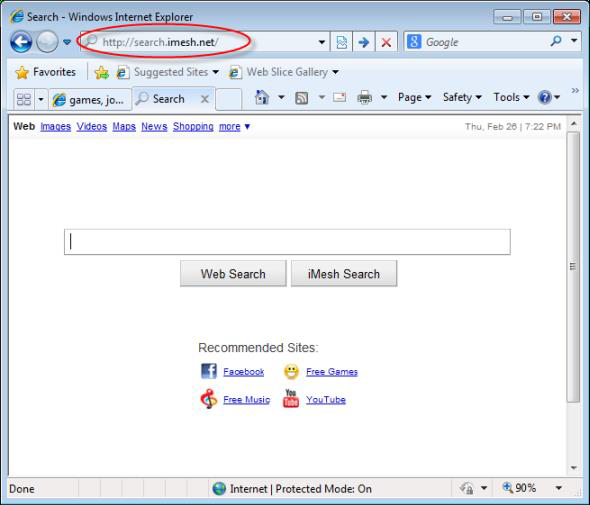Viewport: 590px width, 505px height.
Task: Click the globe Internet zone status icon
Action: click(x=219, y=489)
